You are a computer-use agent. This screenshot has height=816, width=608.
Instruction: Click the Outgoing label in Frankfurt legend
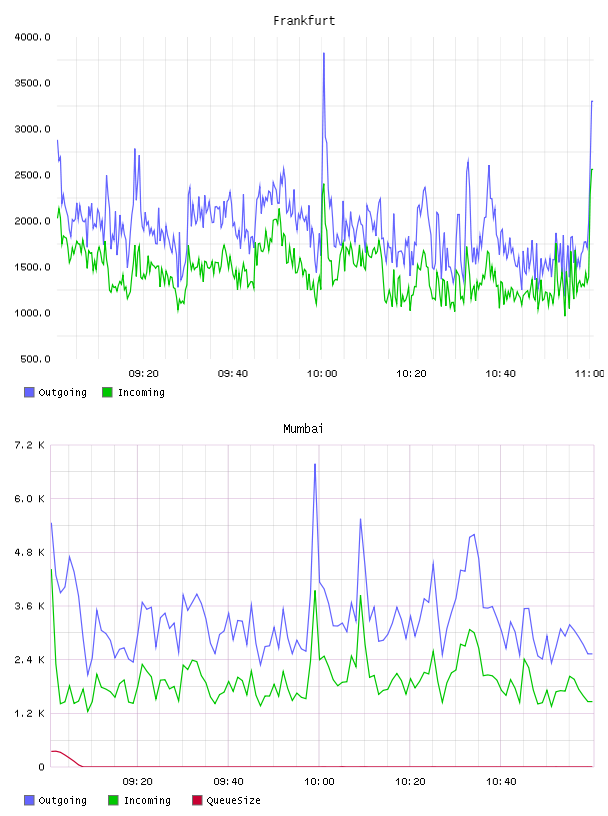(62, 392)
